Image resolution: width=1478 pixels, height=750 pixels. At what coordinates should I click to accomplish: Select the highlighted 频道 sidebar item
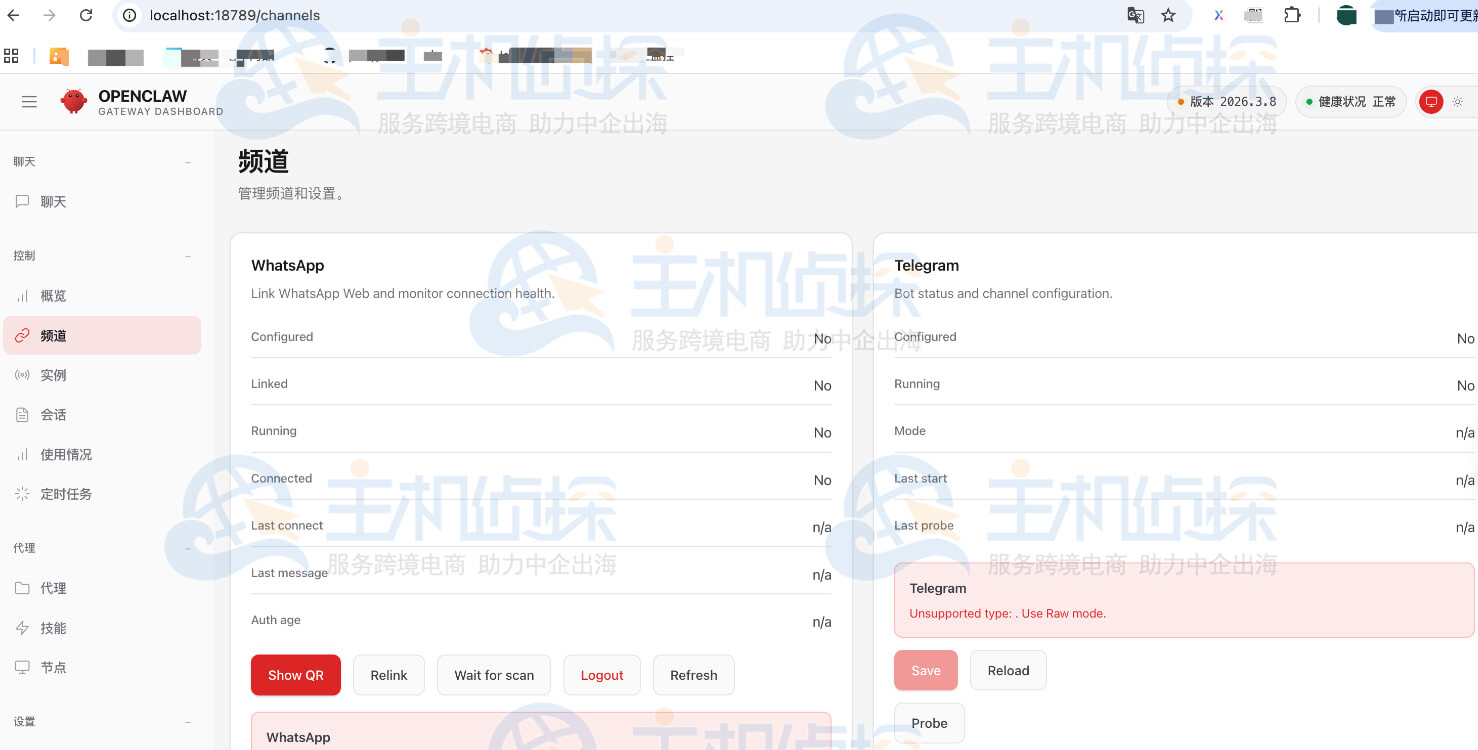pos(102,336)
